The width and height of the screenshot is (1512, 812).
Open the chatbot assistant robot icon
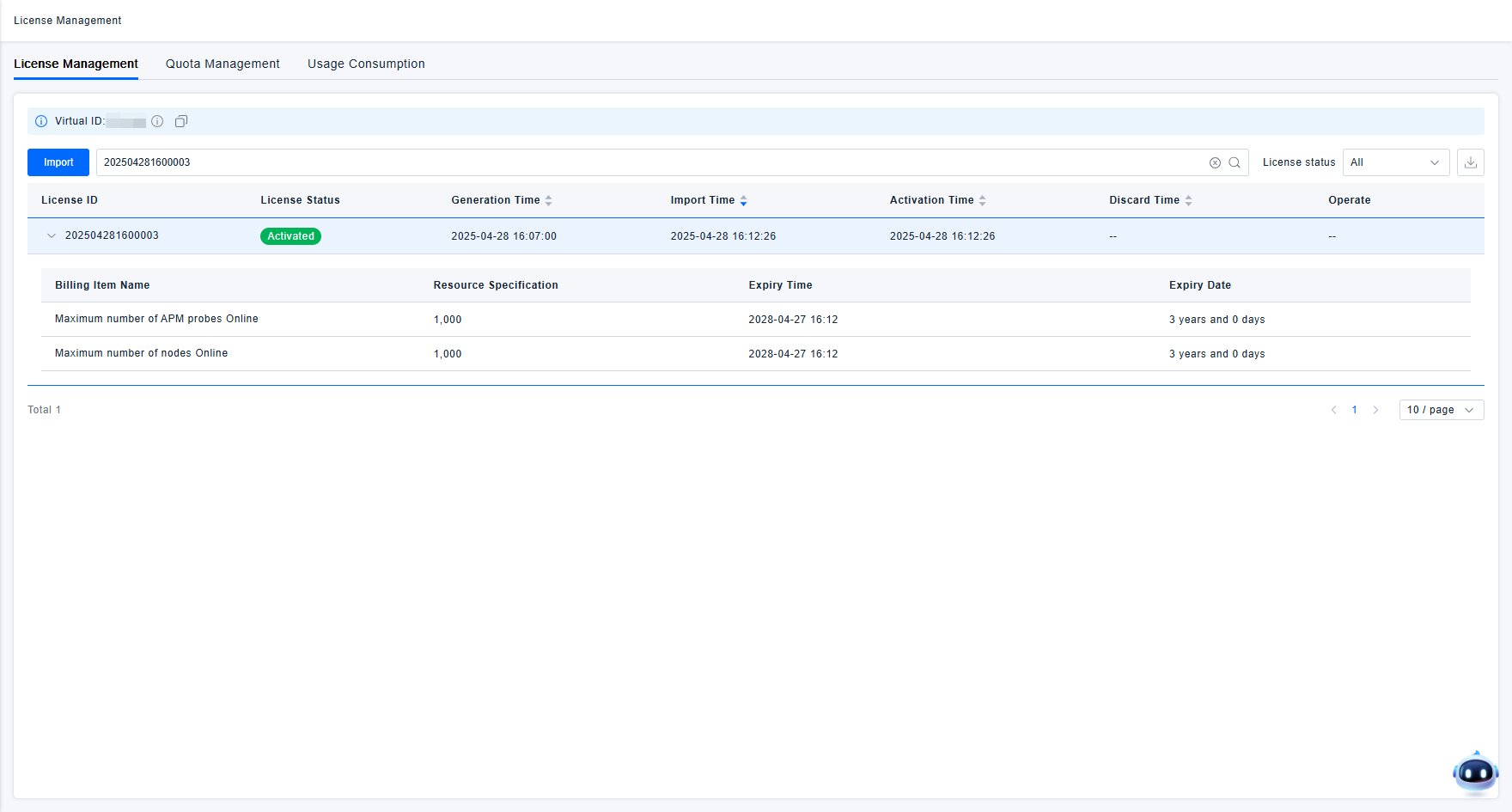coord(1475,772)
